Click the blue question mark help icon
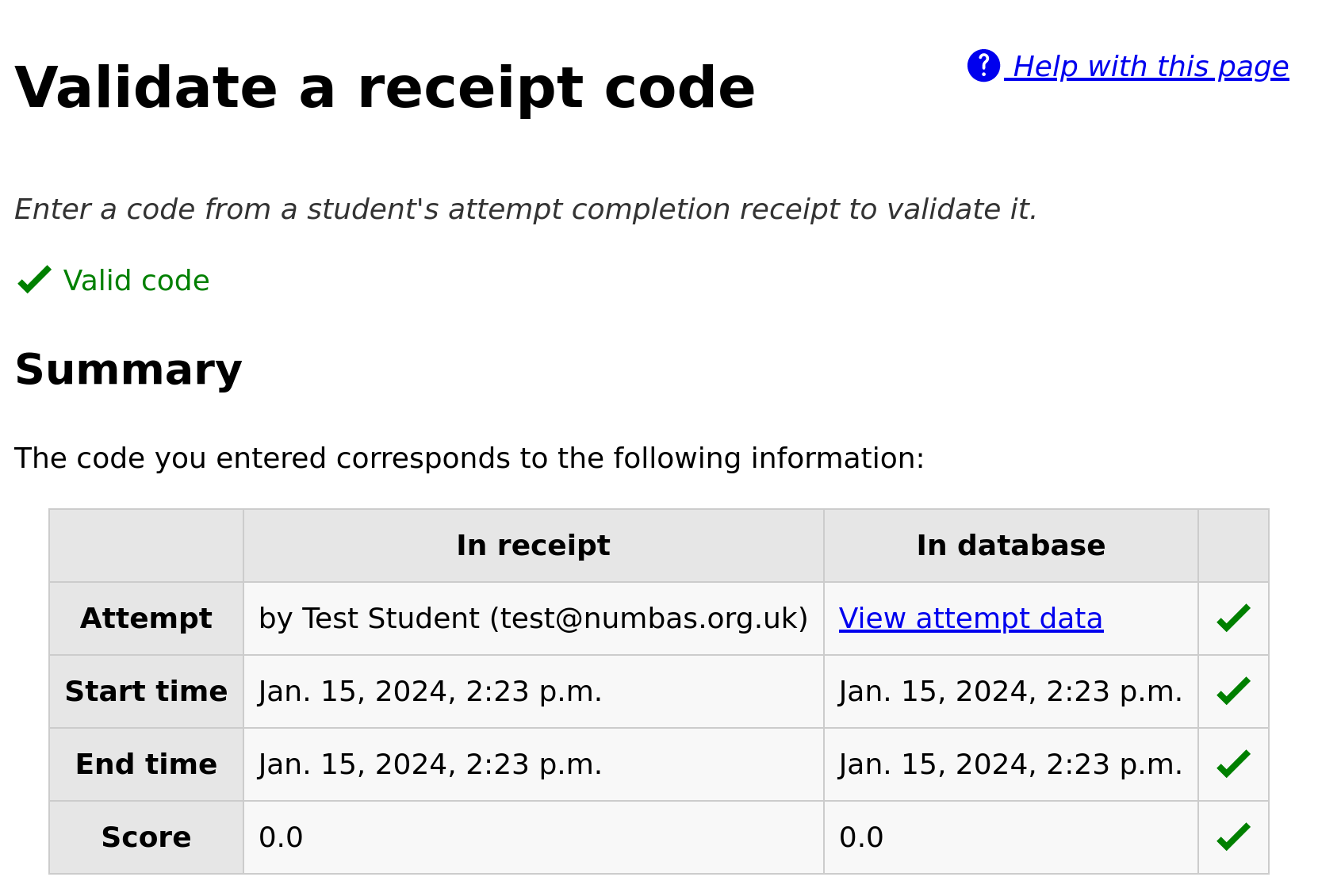1318x896 pixels. [982, 66]
